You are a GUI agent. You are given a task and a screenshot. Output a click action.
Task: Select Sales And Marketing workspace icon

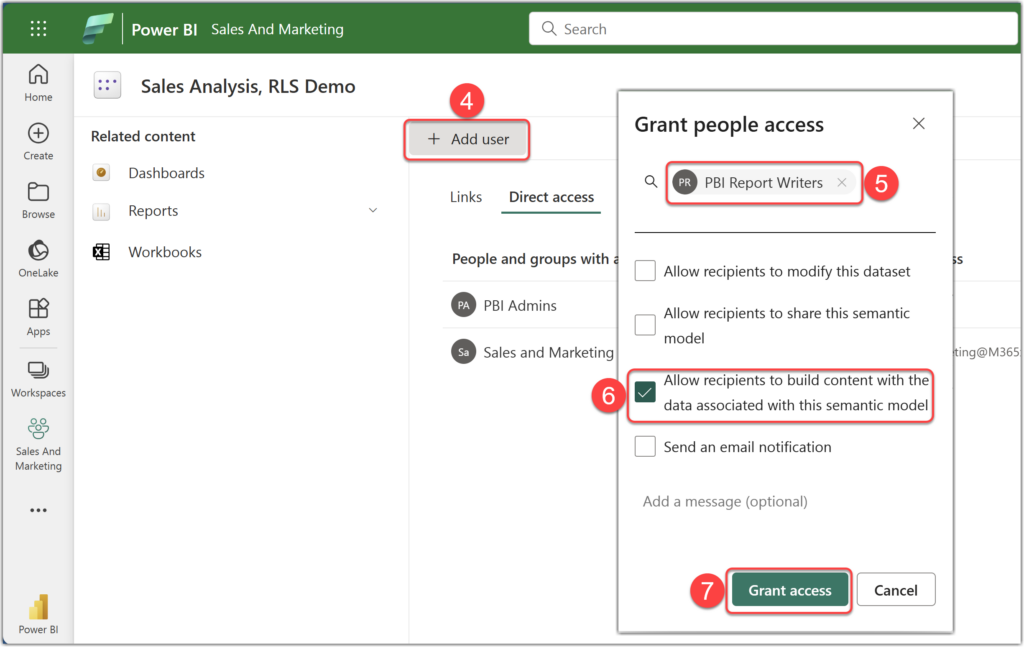(38, 428)
